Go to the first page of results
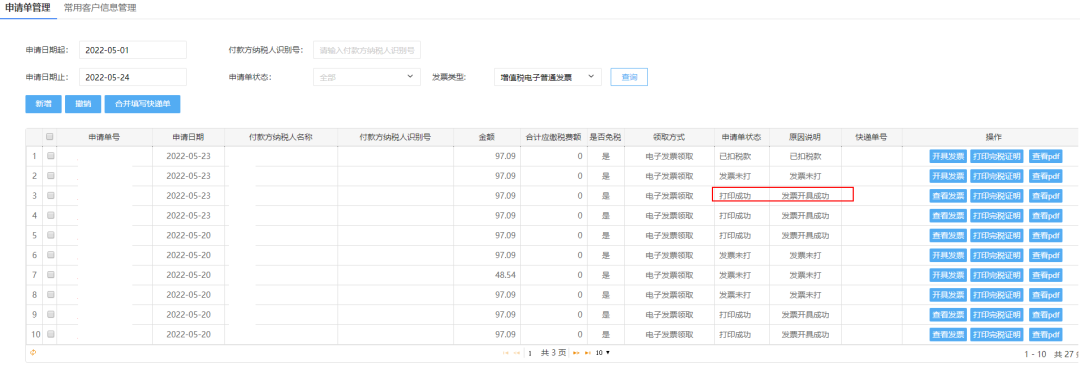The width and height of the screenshot is (1080, 390). 506,352
